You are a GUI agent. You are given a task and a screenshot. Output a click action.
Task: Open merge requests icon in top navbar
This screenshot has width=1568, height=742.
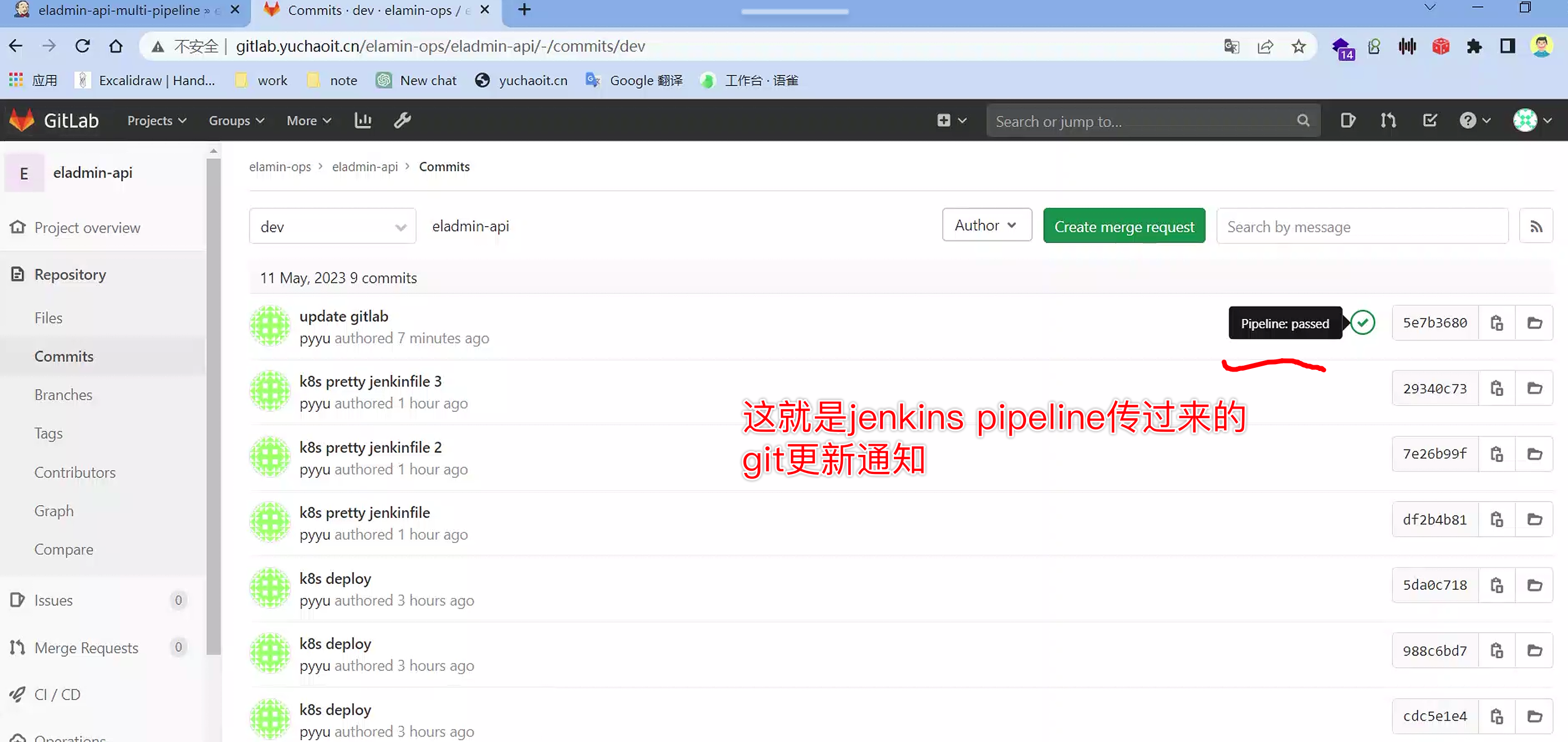click(1388, 120)
